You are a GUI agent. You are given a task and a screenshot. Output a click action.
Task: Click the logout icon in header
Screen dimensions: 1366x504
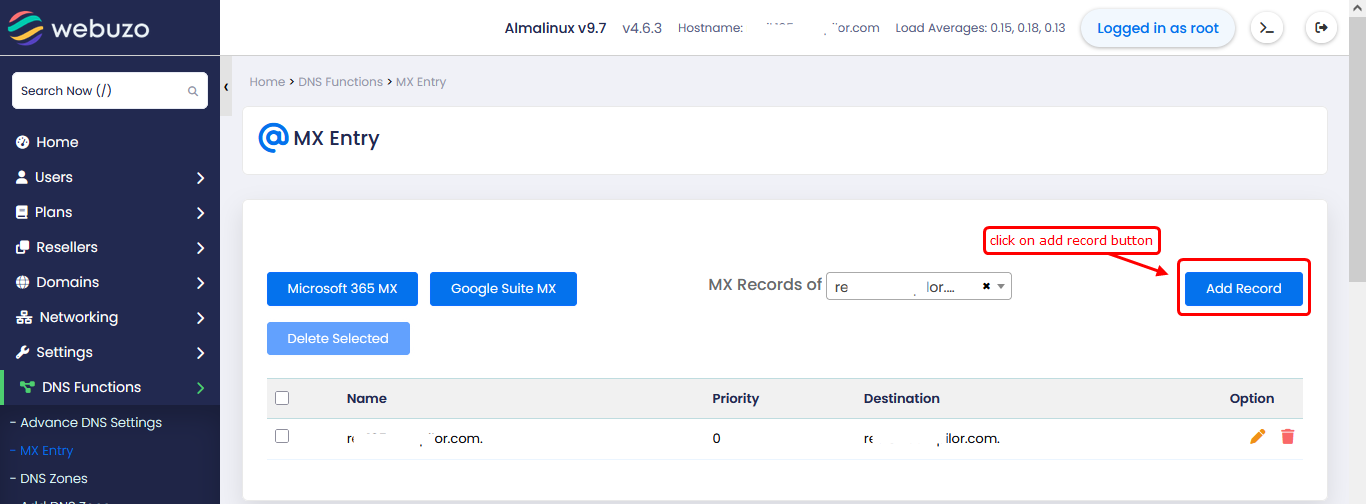click(x=1321, y=28)
